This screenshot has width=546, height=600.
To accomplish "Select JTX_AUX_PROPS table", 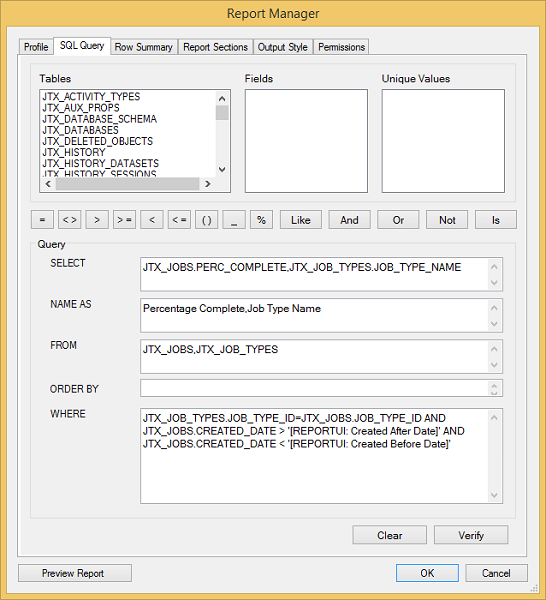I will (x=81, y=108).
